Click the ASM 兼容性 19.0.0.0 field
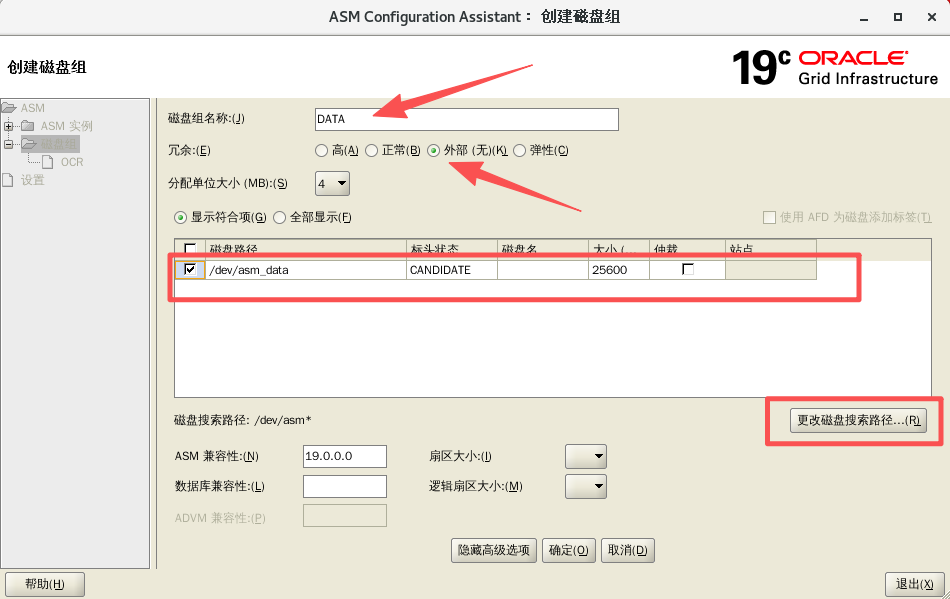950x599 pixels. pos(345,456)
